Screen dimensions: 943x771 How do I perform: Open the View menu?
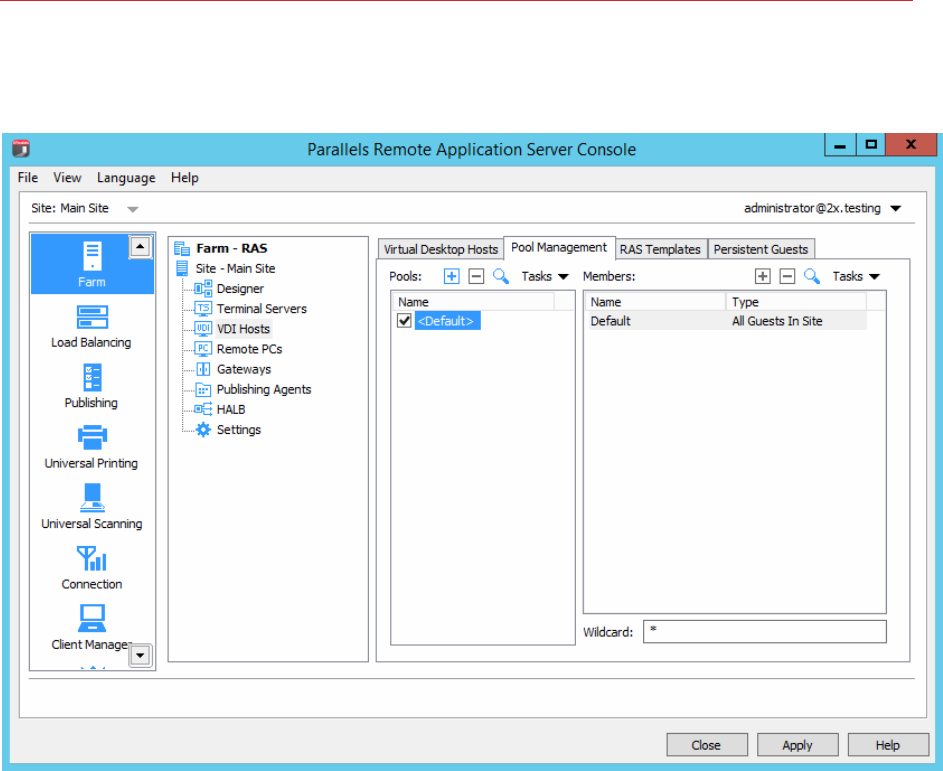(x=67, y=177)
